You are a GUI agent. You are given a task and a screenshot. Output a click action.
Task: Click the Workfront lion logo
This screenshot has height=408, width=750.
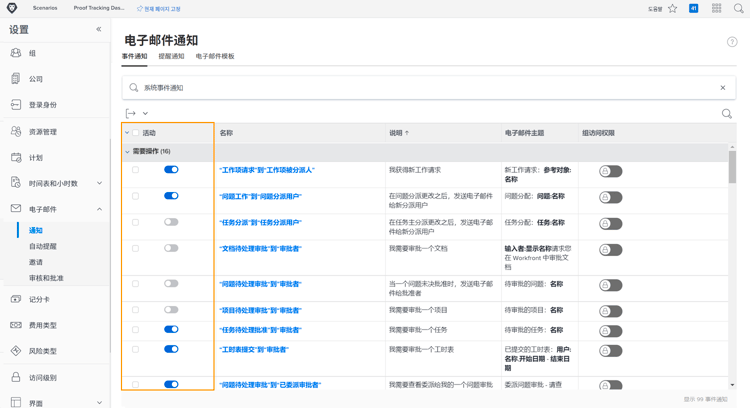pos(12,8)
